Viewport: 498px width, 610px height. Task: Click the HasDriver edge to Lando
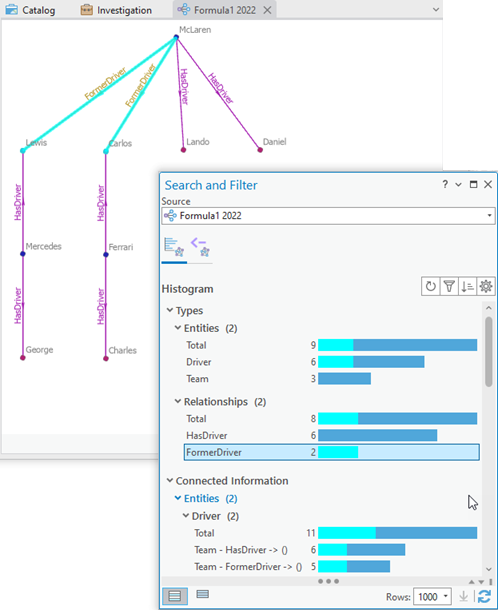[180, 93]
